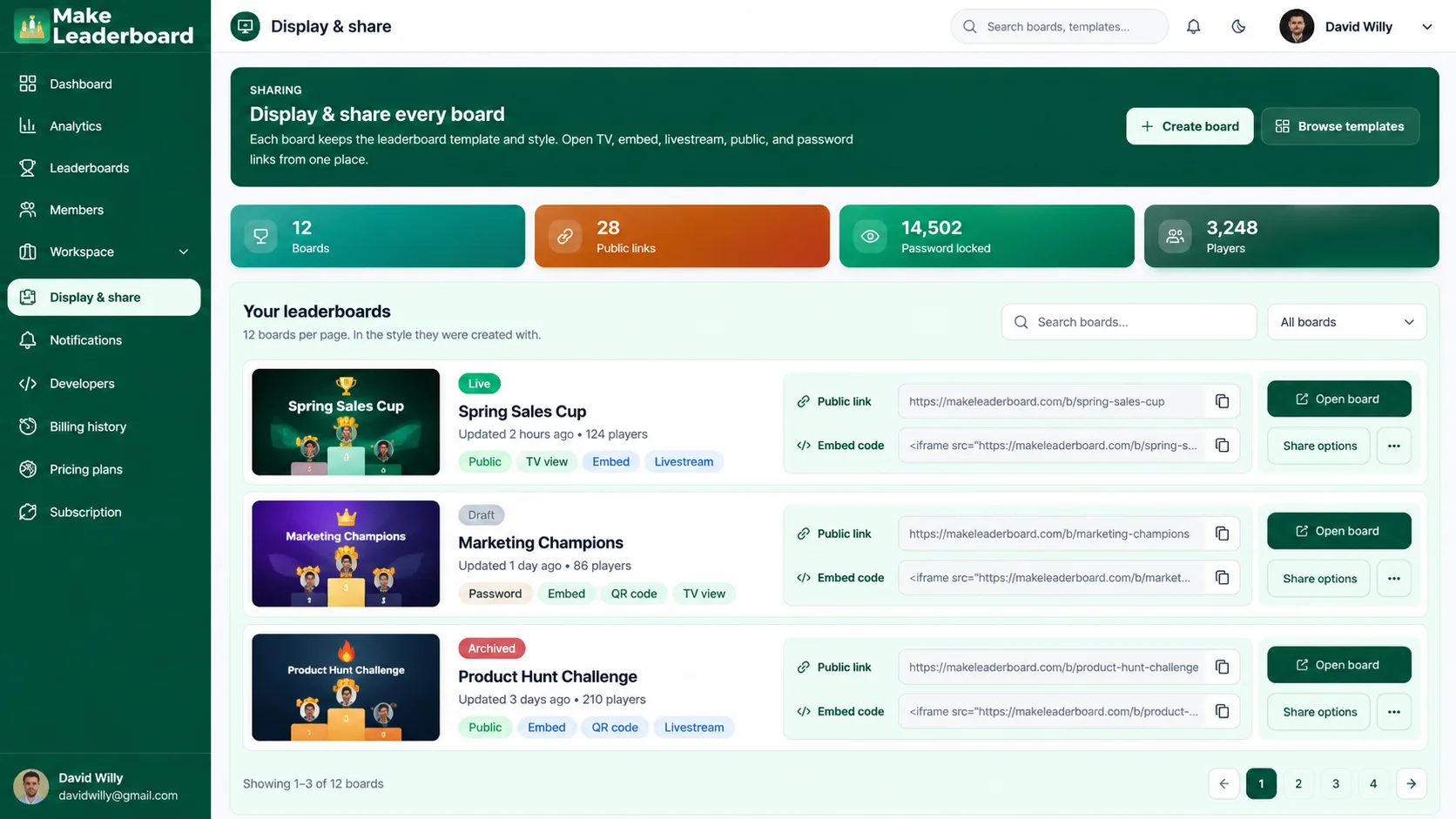Open Members in the sidebar
This screenshot has width=1456, height=819.
(104, 210)
